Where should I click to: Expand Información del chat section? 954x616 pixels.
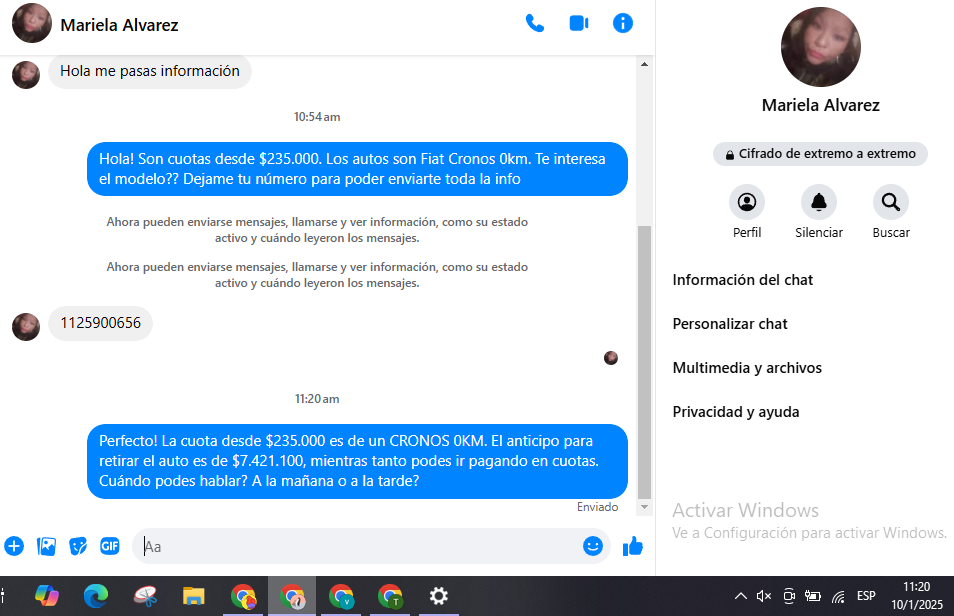[742, 280]
